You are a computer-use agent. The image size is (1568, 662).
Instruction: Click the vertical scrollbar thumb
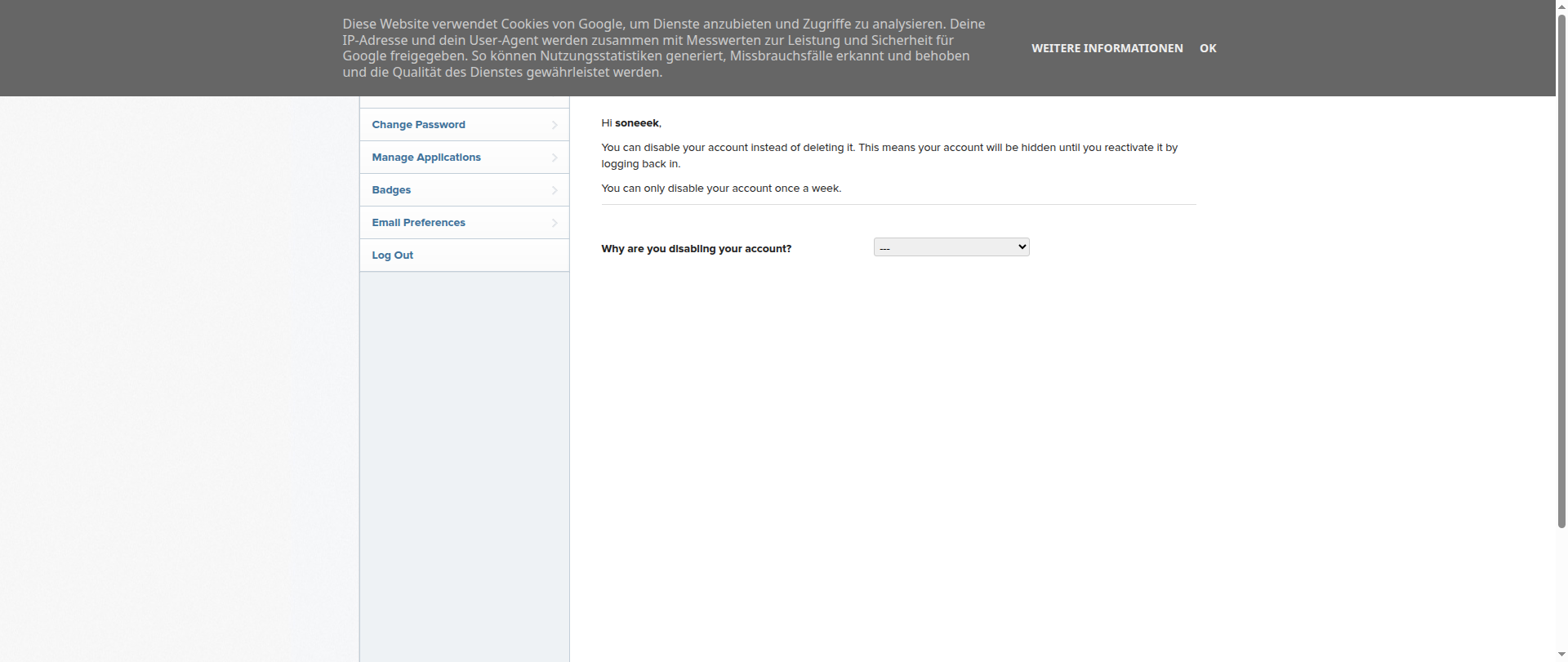[x=1561, y=269]
